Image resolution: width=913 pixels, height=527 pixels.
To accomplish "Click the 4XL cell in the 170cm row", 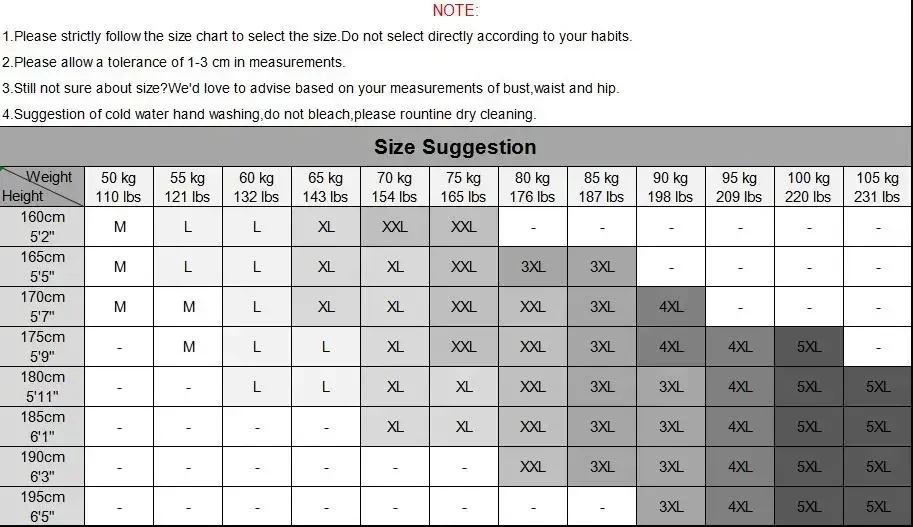I will point(670,307).
